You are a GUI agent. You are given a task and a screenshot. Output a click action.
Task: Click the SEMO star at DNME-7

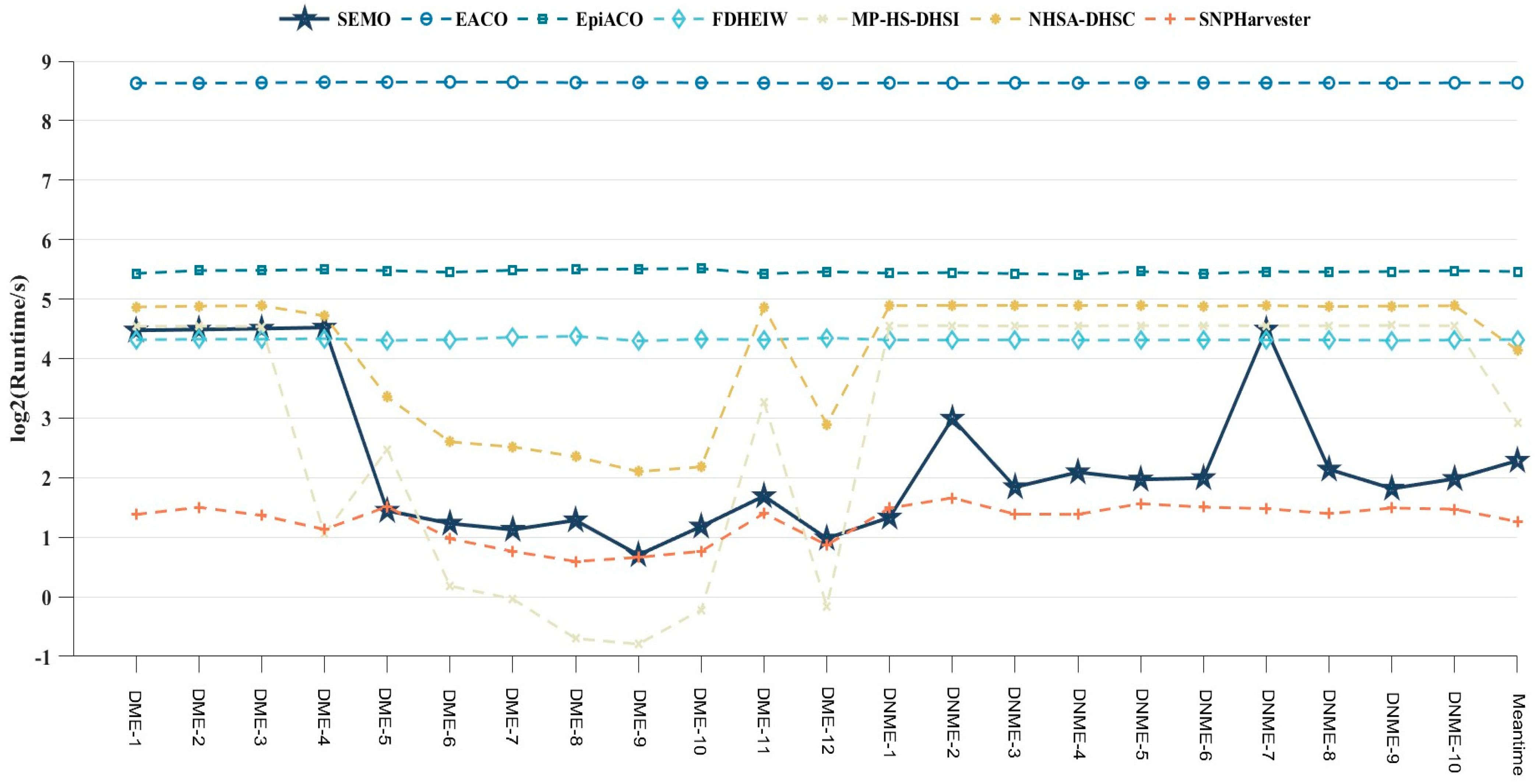[1266, 328]
